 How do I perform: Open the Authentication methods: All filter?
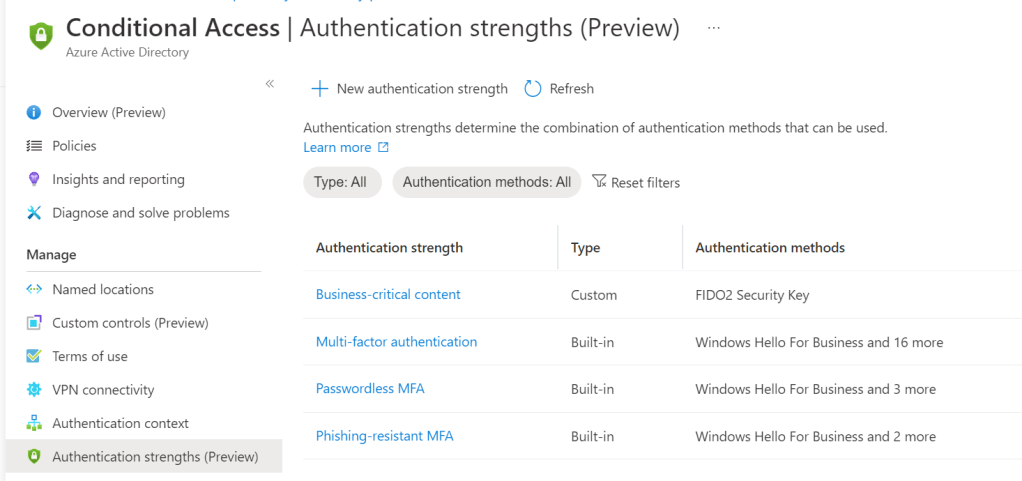coord(486,182)
